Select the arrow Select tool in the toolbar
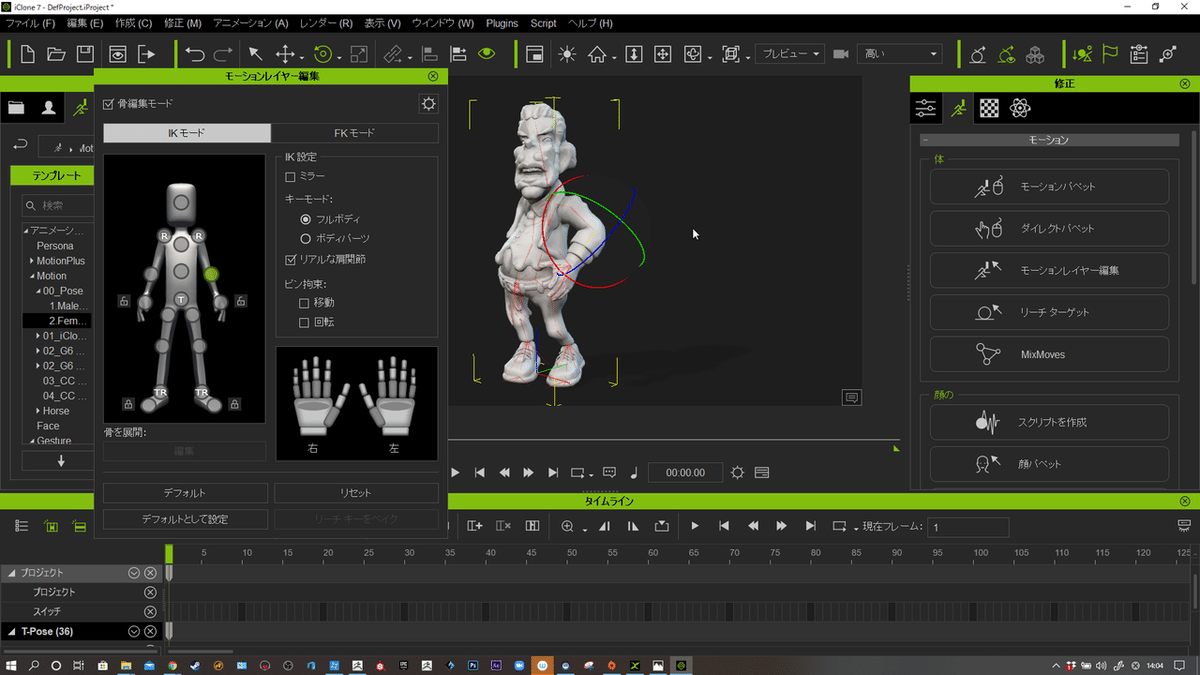The height and width of the screenshot is (675, 1200). pyautogui.click(x=255, y=54)
